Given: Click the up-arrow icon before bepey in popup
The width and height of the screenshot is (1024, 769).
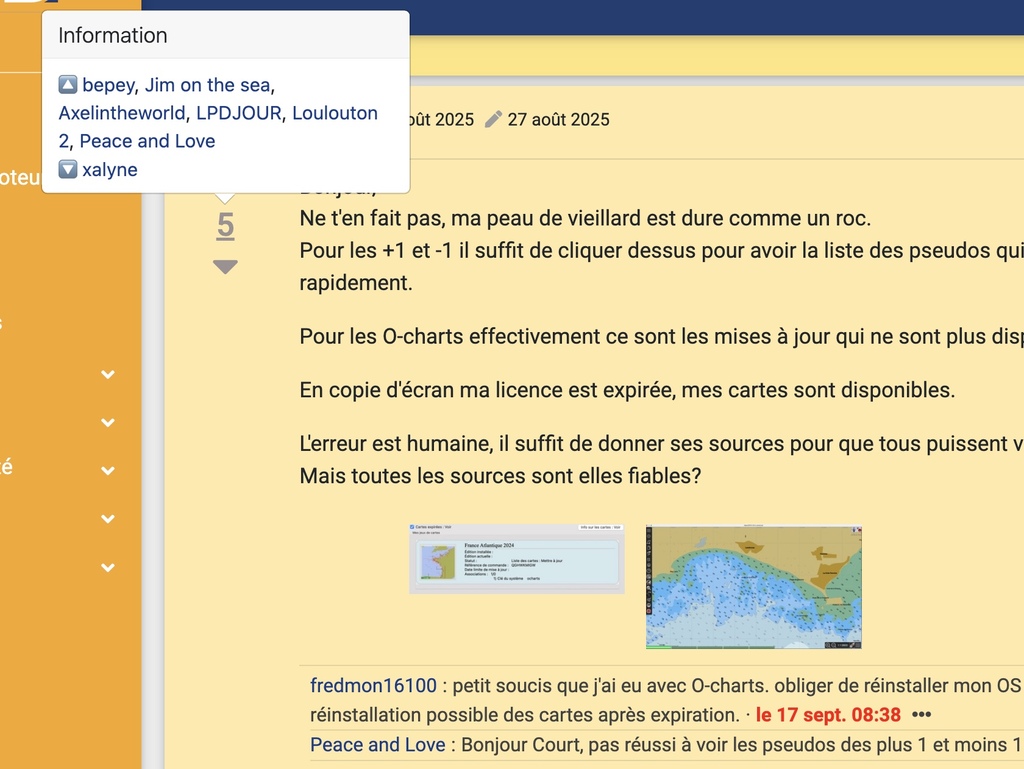Looking at the screenshot, I should click(x=68, y=85).
